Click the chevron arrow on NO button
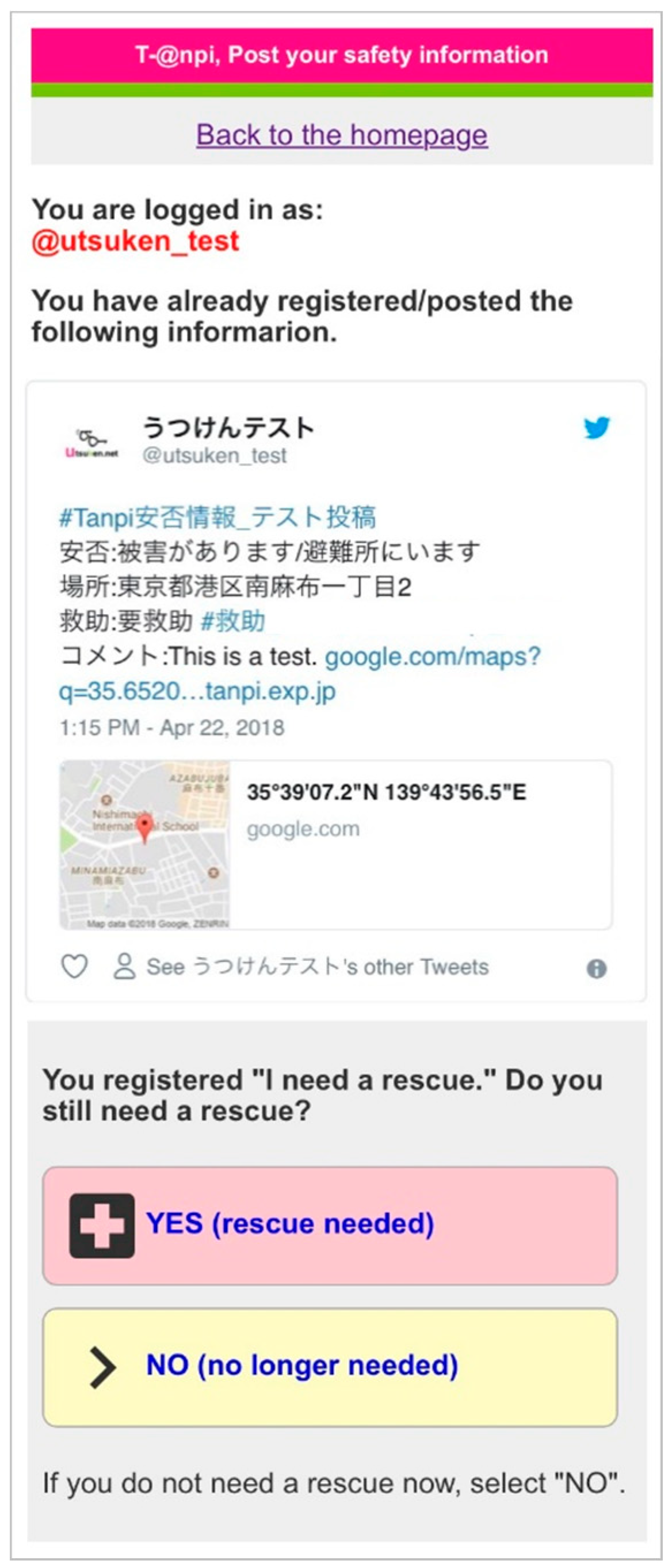 click(102, 1367)
